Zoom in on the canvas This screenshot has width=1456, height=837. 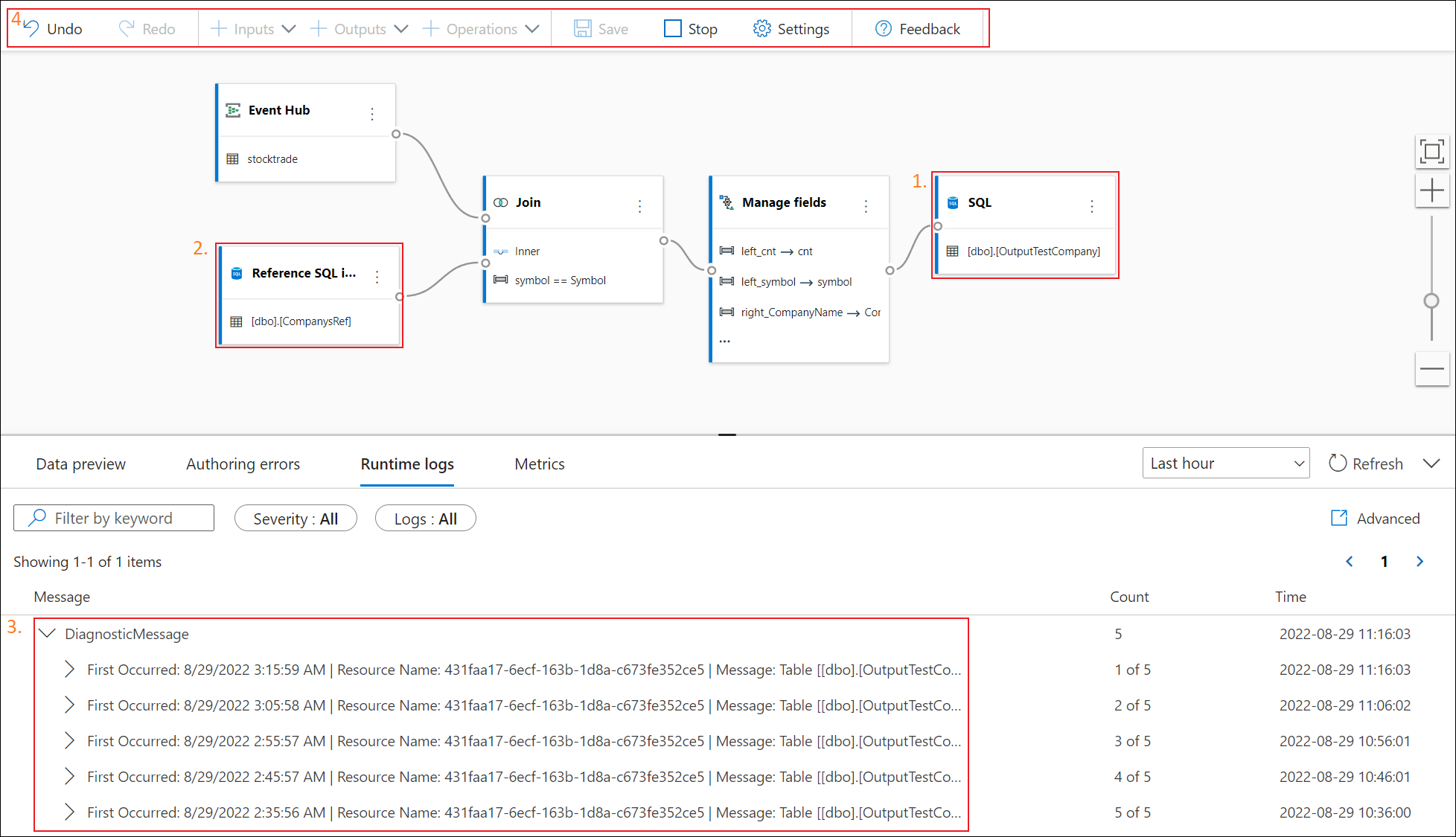1431,191
